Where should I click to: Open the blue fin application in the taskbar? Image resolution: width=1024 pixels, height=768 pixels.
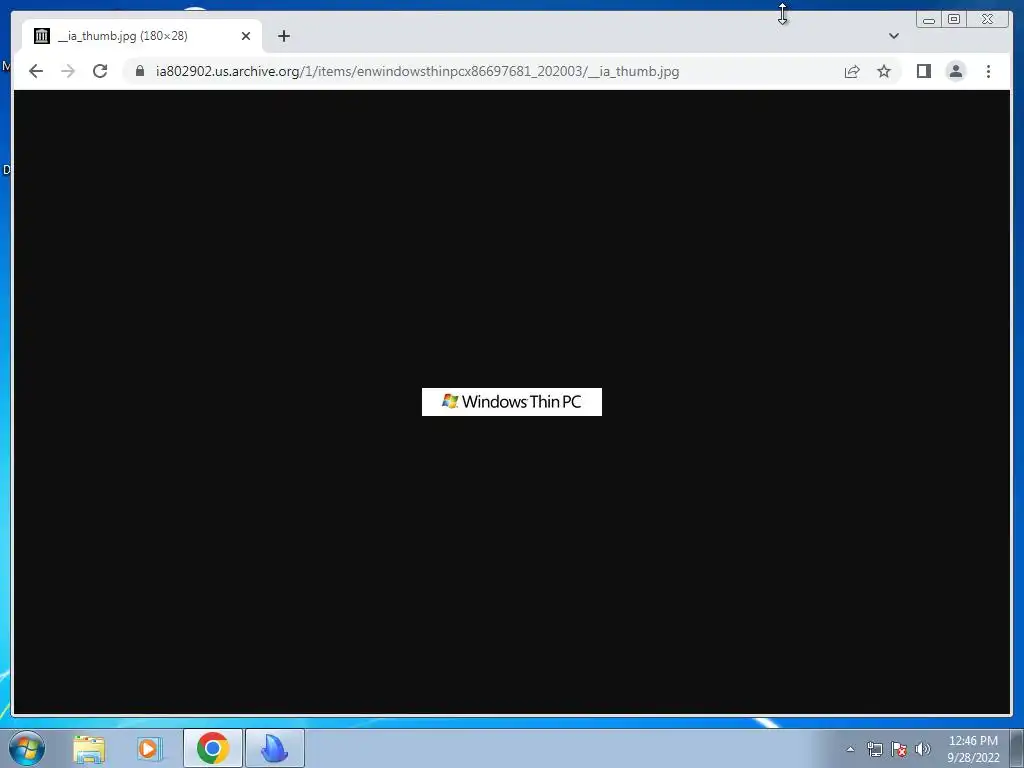pyautogui.click(x=274, y=748)
